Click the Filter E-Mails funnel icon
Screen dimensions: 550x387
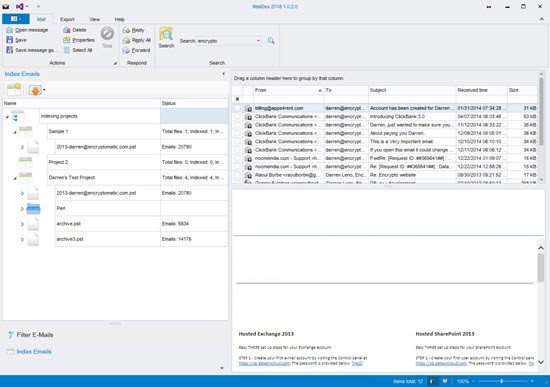[x=11, y=335]
